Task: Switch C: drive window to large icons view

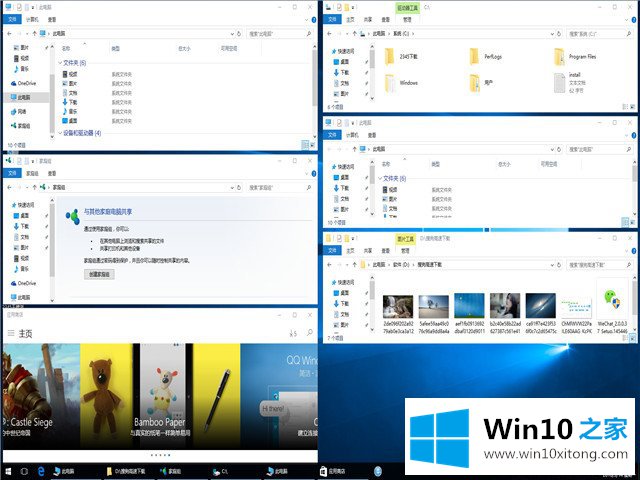Action: coord(633,107)
